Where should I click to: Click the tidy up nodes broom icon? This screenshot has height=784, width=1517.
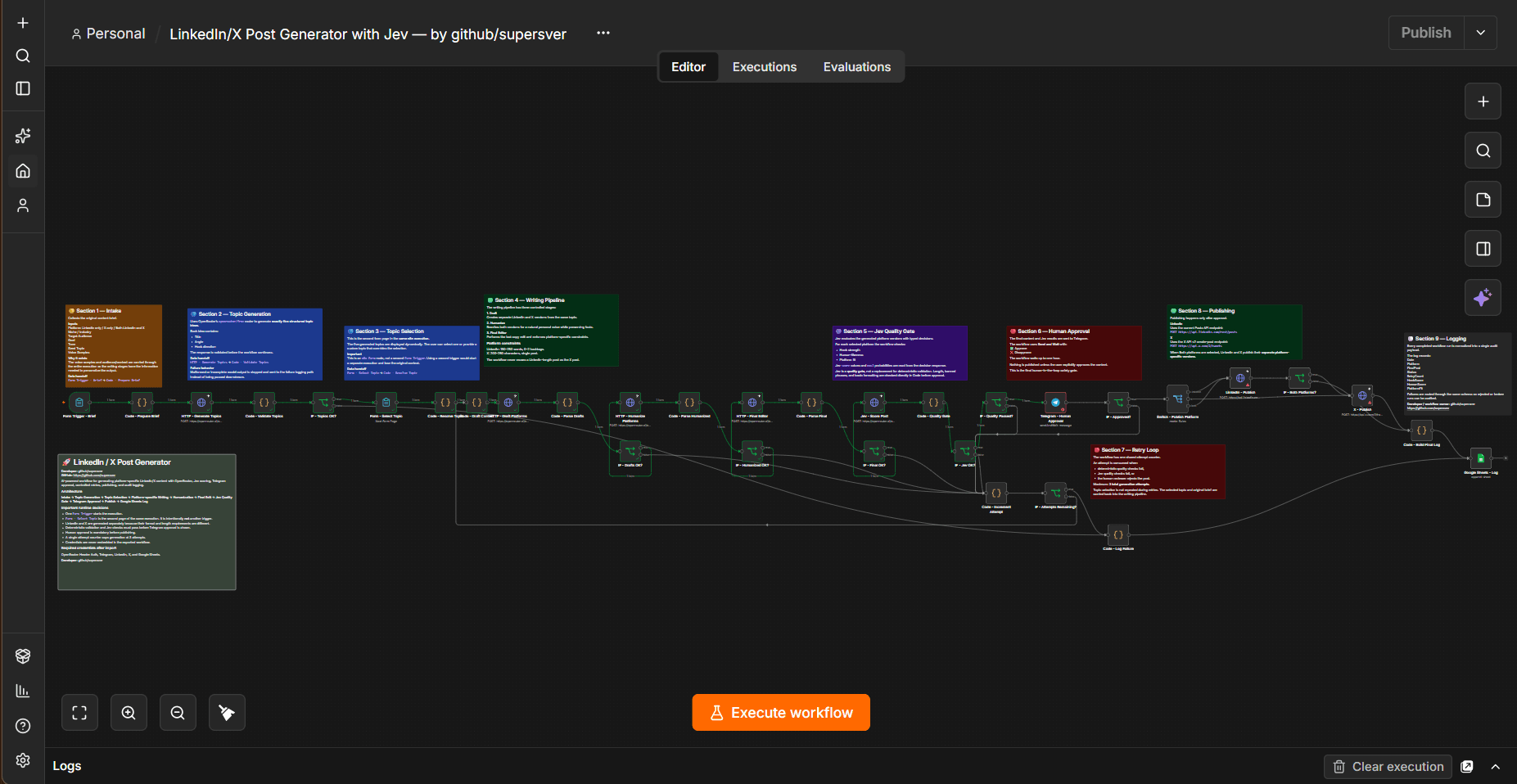(227, 713)
